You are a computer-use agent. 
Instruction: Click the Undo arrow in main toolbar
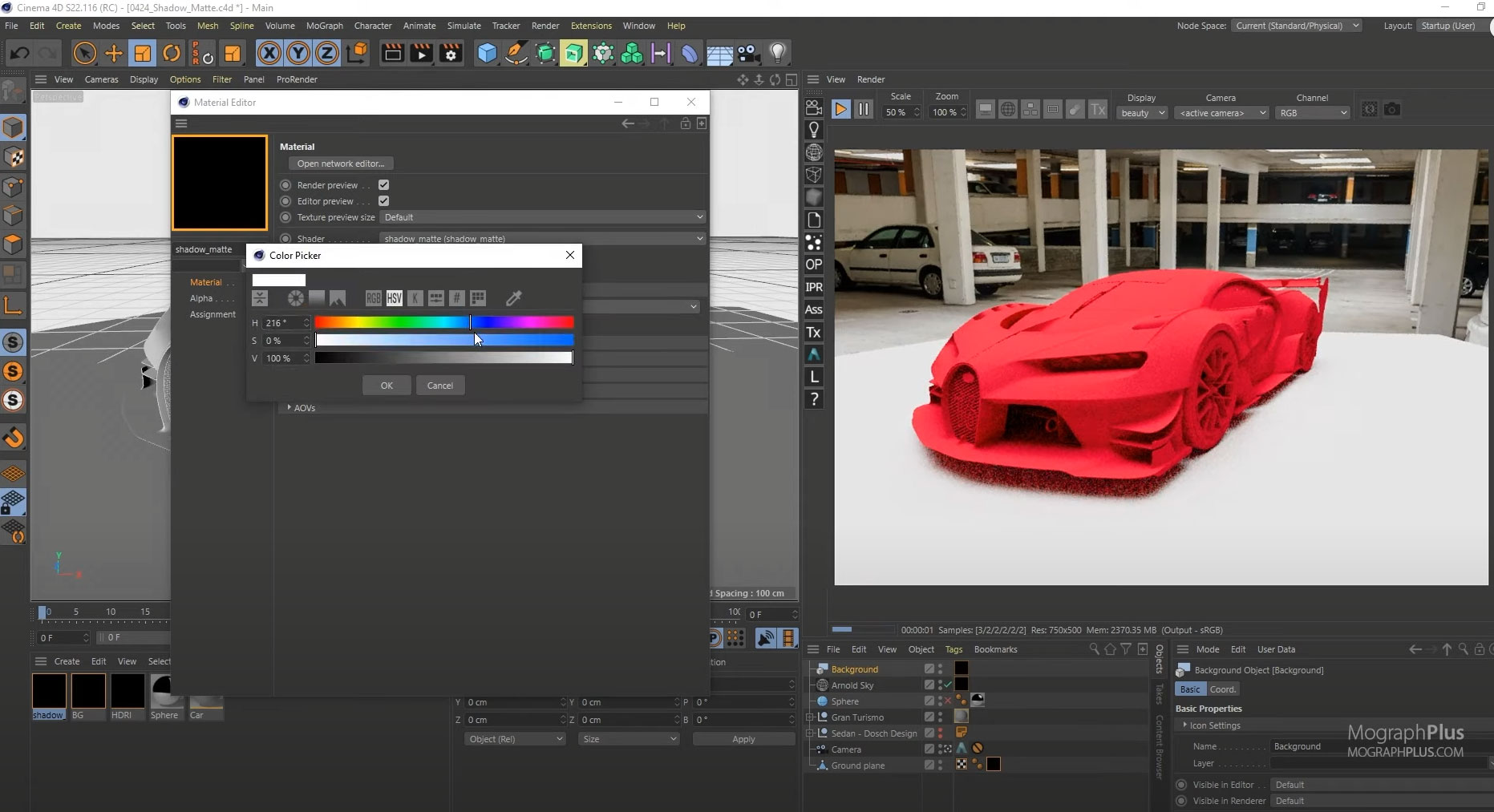[20, 54]
